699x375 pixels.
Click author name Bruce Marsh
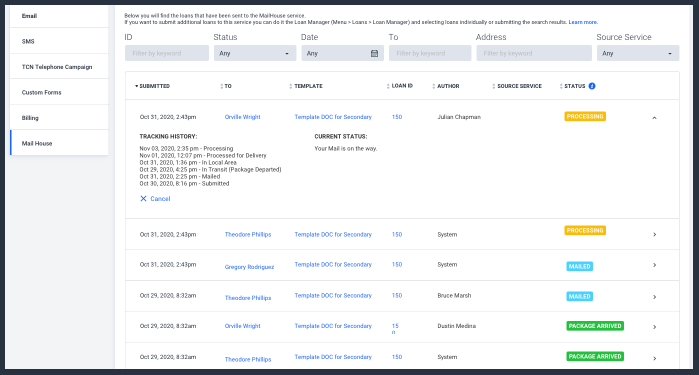(x=454, y=295)
